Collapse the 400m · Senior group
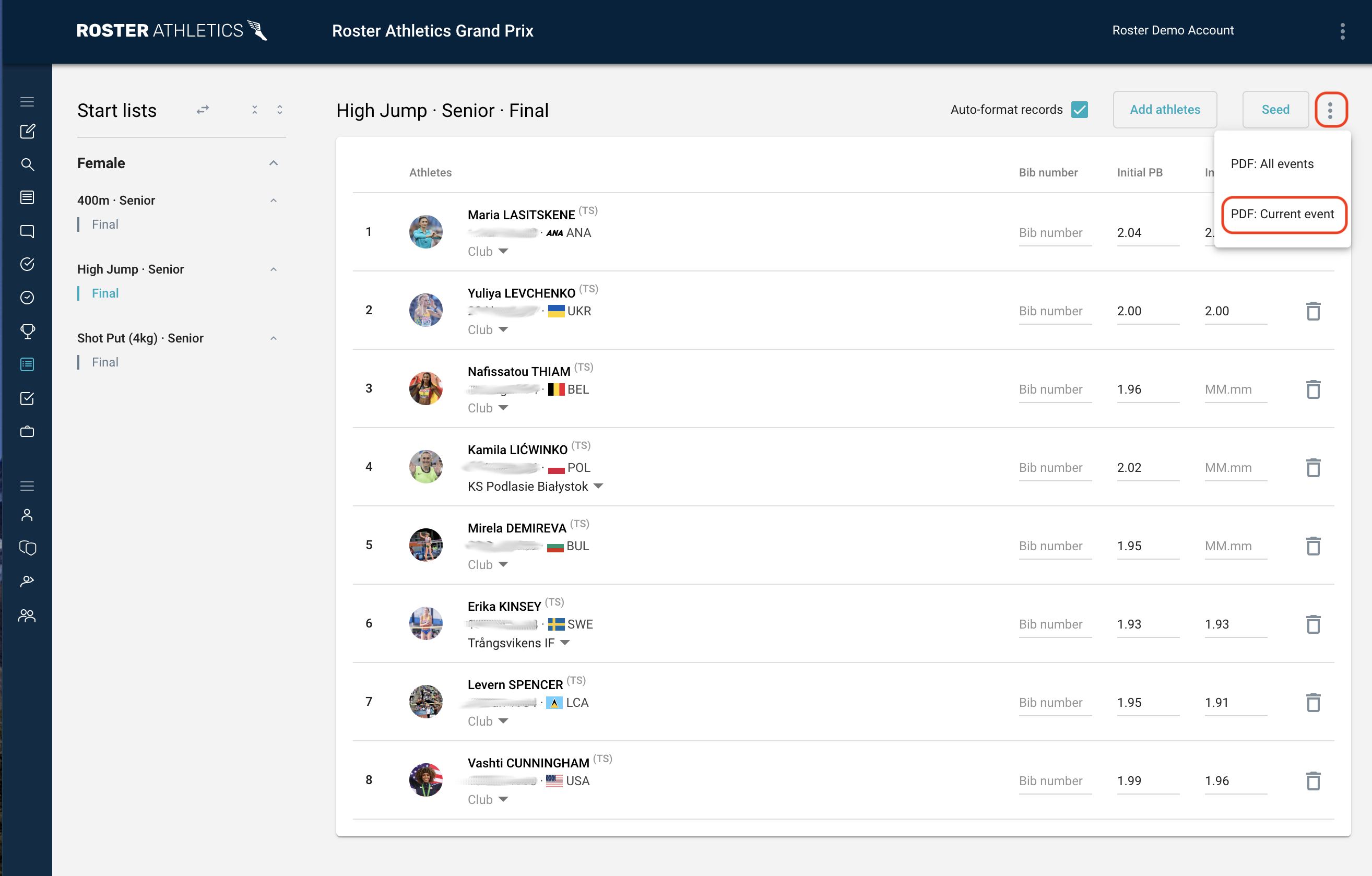Viewport: 1372px width, 876px height. (x=274, y=200)
